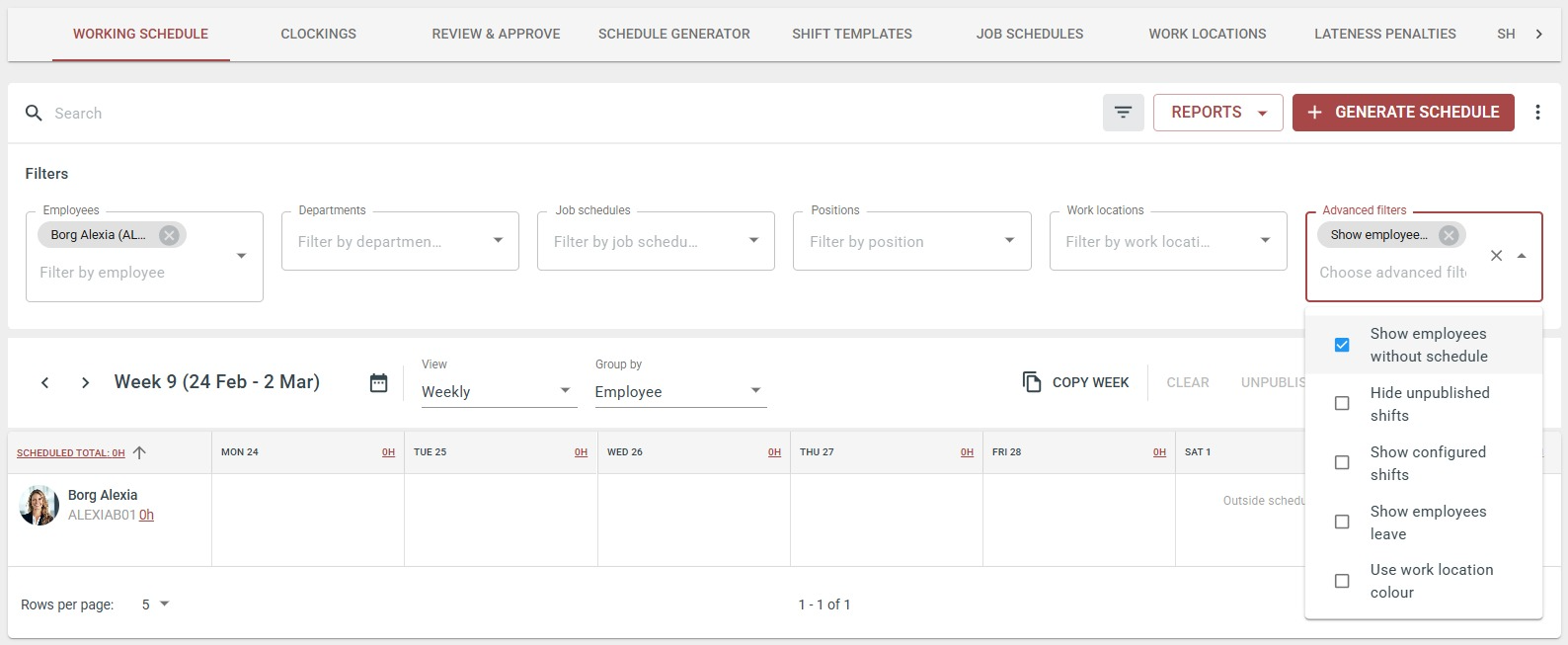Remove the Show employees advanced filter chip
Viewport: 1568px width, 645px height.
click(x=1449, y=235)
